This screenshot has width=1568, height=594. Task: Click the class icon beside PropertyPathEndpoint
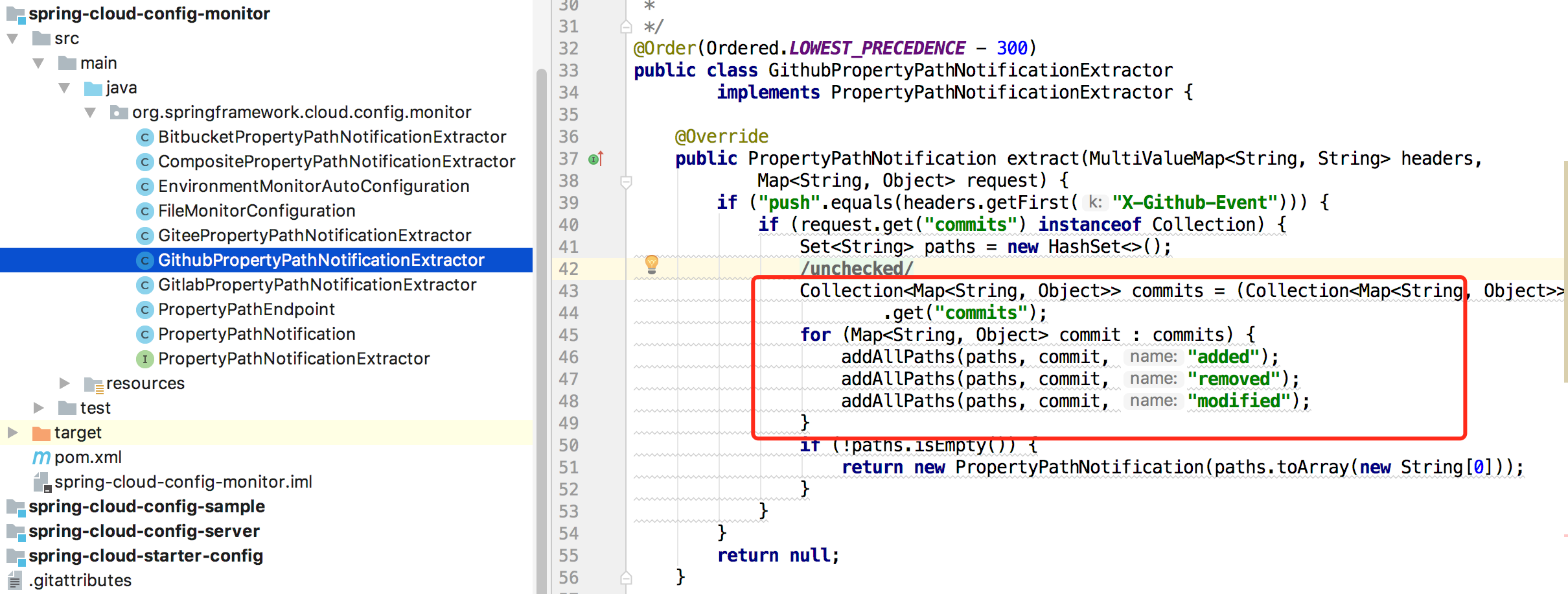coord(144,309)
